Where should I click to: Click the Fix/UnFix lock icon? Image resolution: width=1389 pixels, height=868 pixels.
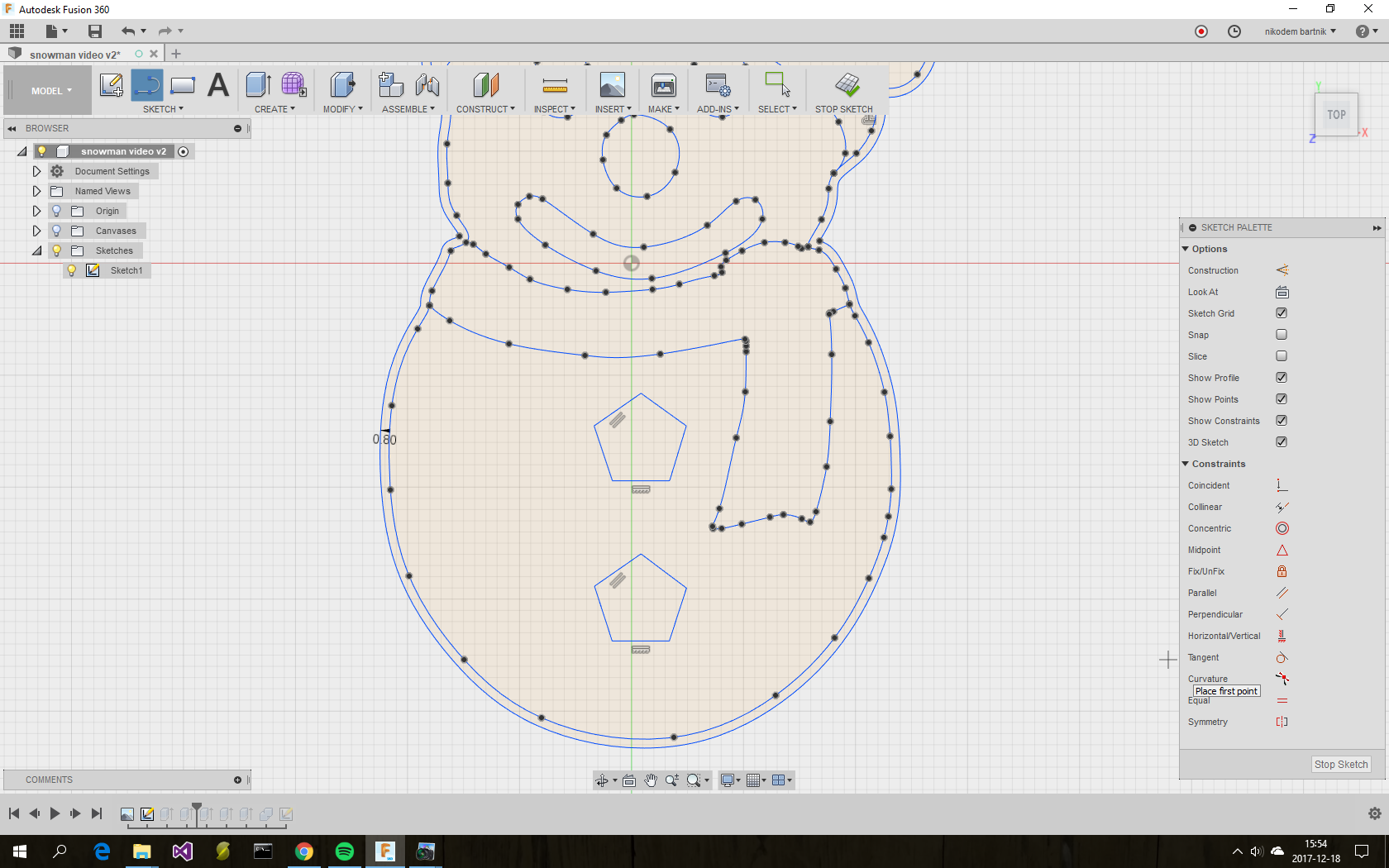1282,571
